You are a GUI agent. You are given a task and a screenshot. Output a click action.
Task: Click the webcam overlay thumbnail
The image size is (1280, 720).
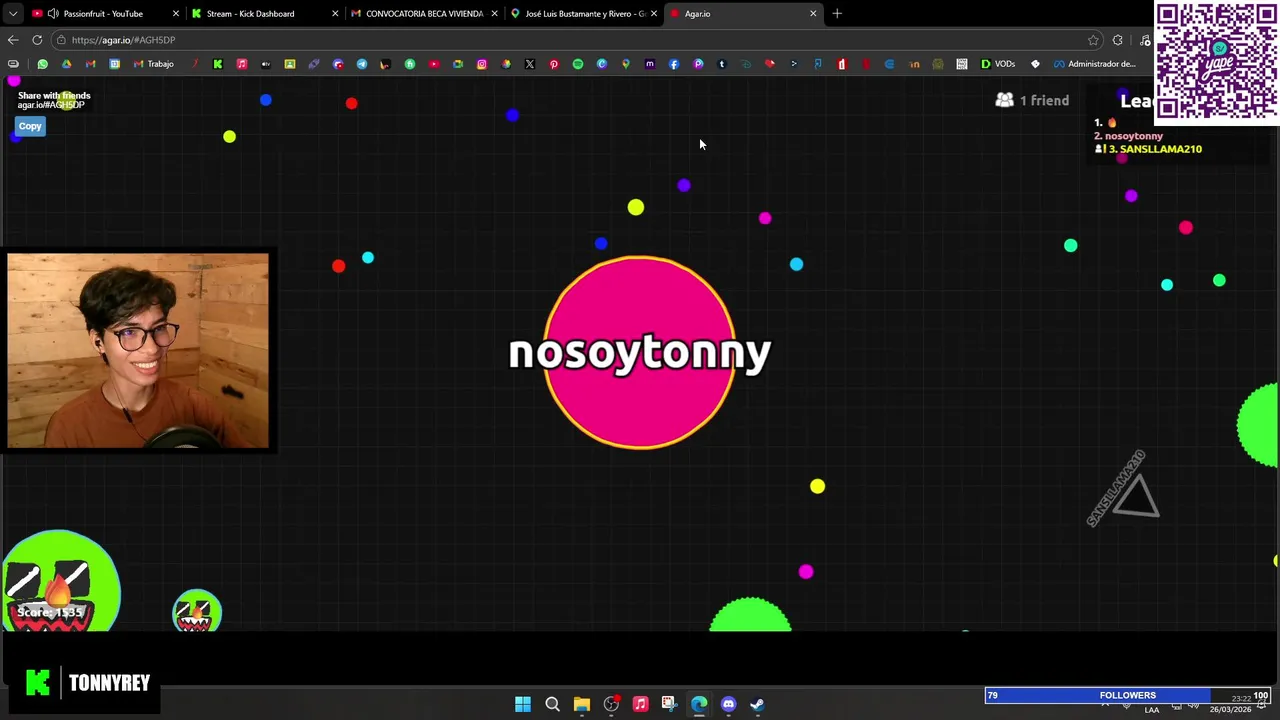pyautogui.click(x=138, y=350)
